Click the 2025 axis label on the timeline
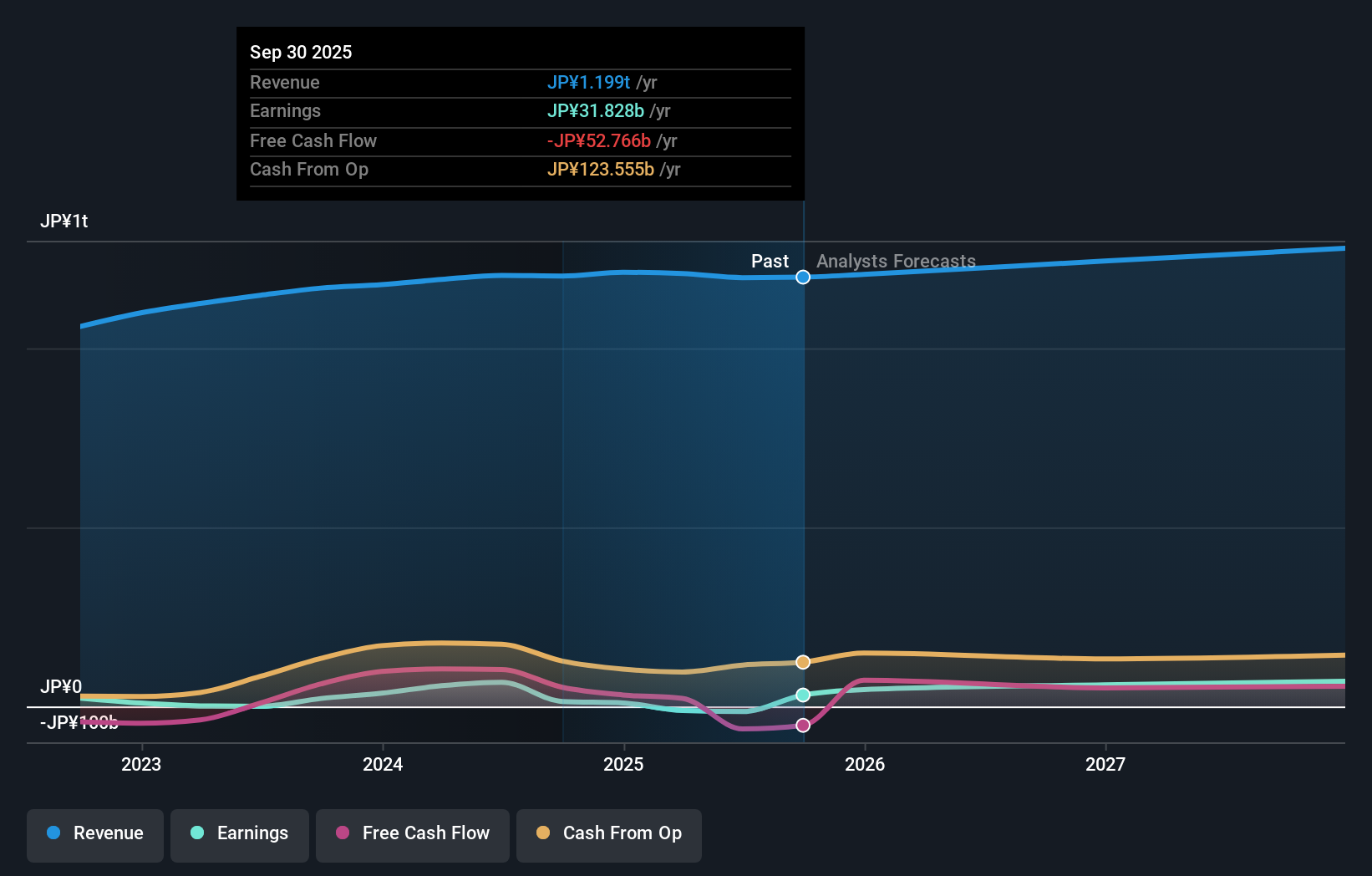This screenshot has height=876, width=1372. point(624,764)
